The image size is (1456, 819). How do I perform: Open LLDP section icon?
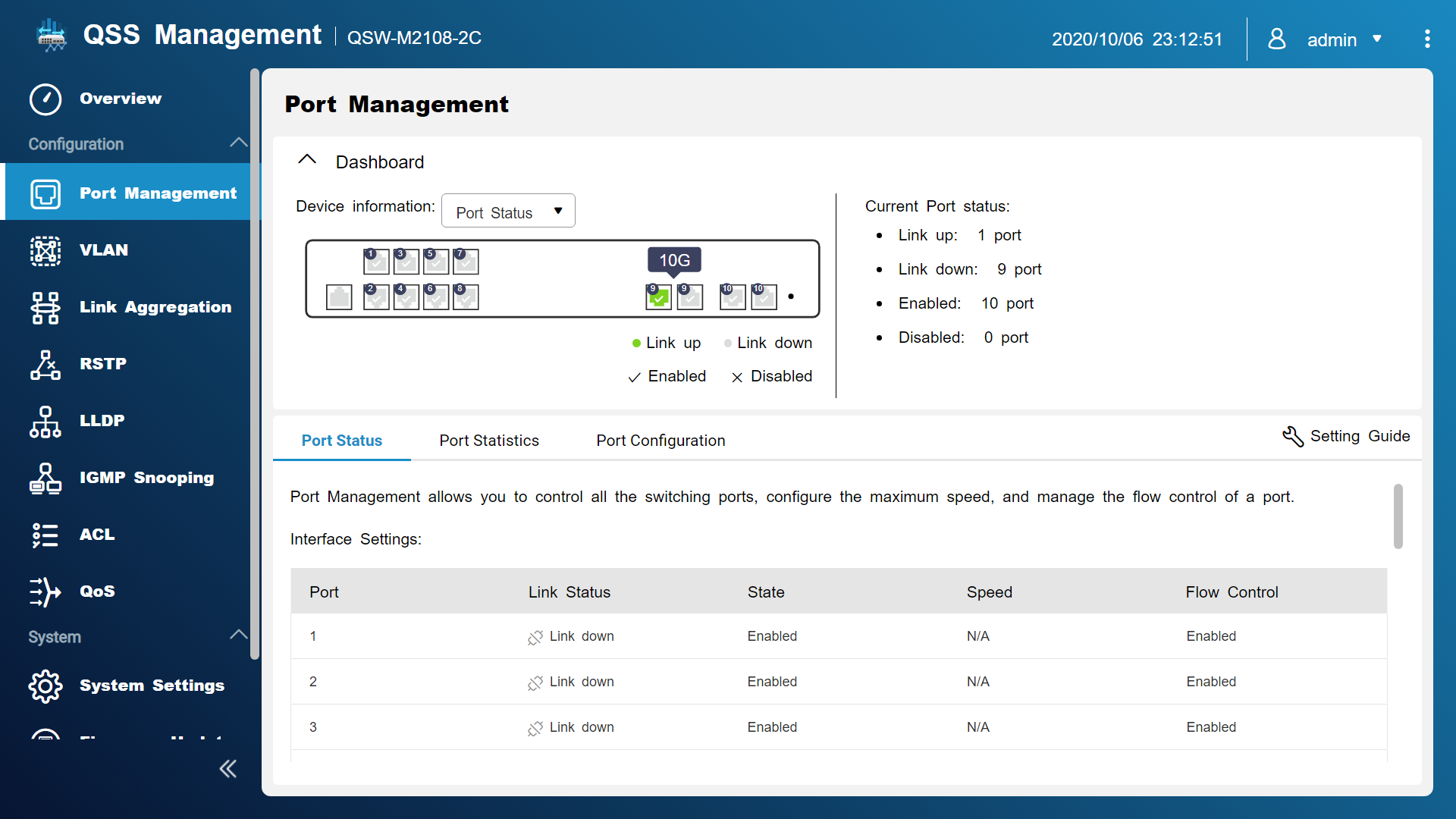pyautogui.click(x=45, y=421)
